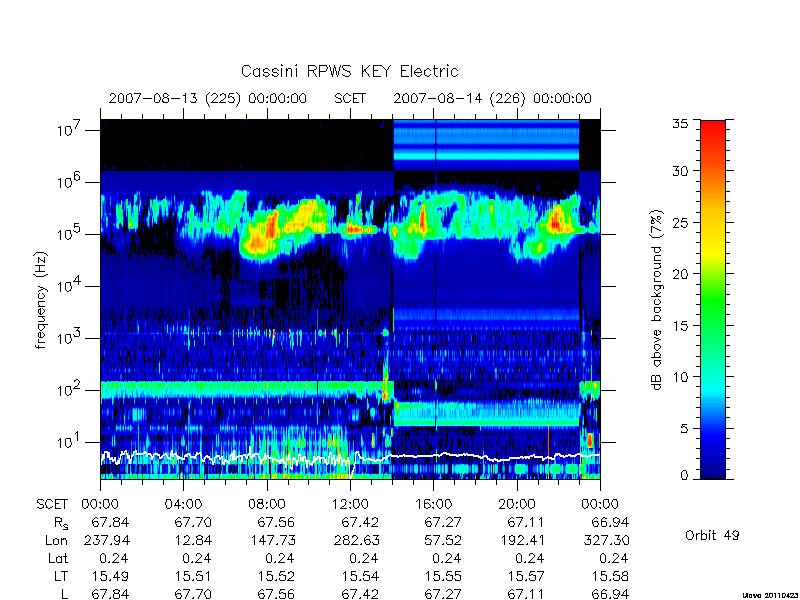Click the 08:00 time tick label
Screen dimensions: 800x600
267,505
